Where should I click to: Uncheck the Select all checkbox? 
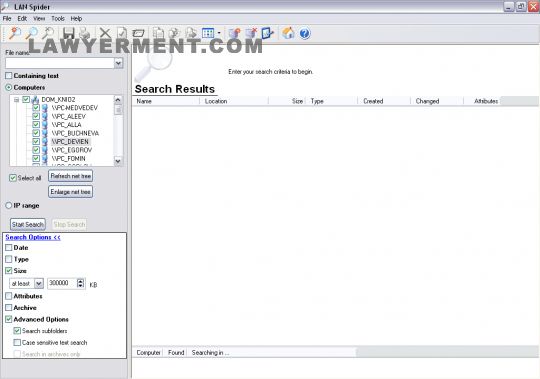pyautogui.click(x=13, y=178)
